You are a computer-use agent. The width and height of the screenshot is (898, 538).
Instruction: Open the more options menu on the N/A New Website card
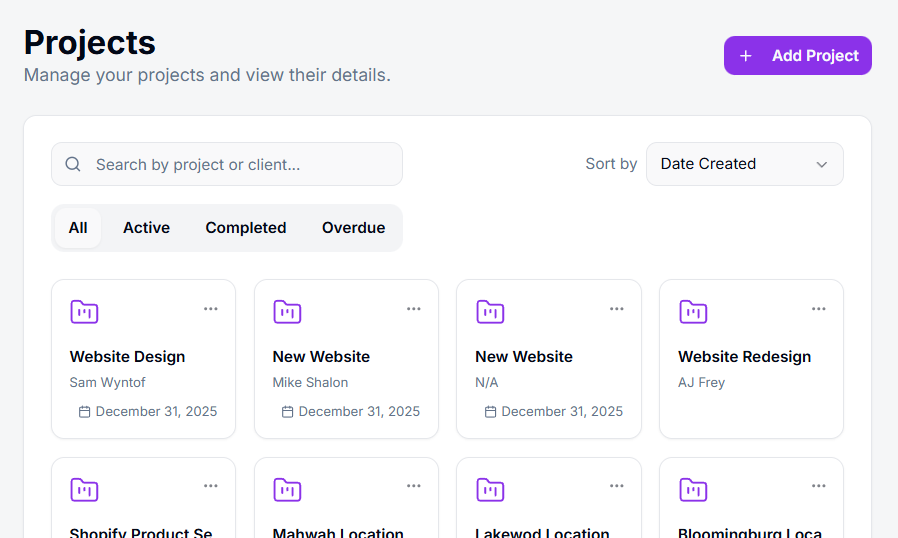point(616,309)
